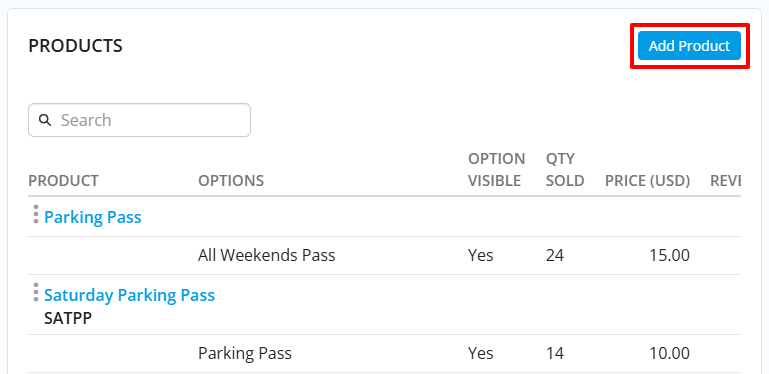Click the partially visible REVE column header
Screen dimensions: 769x374
pyautogui.click(x=725, y=181)
